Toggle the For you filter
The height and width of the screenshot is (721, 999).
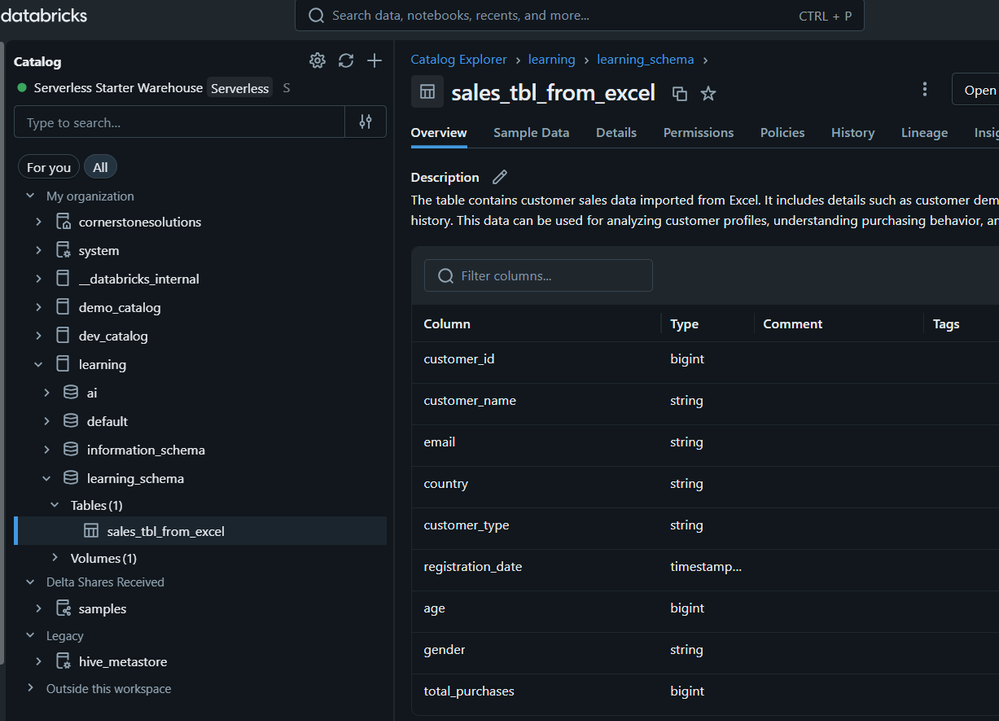coord(48,167)
